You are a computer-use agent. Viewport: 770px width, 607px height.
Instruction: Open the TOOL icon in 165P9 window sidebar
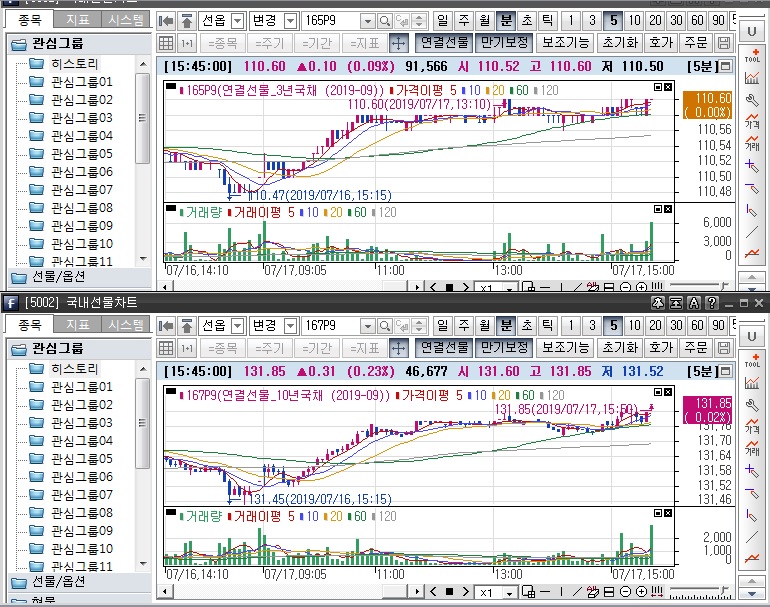[x=752, y=55]
